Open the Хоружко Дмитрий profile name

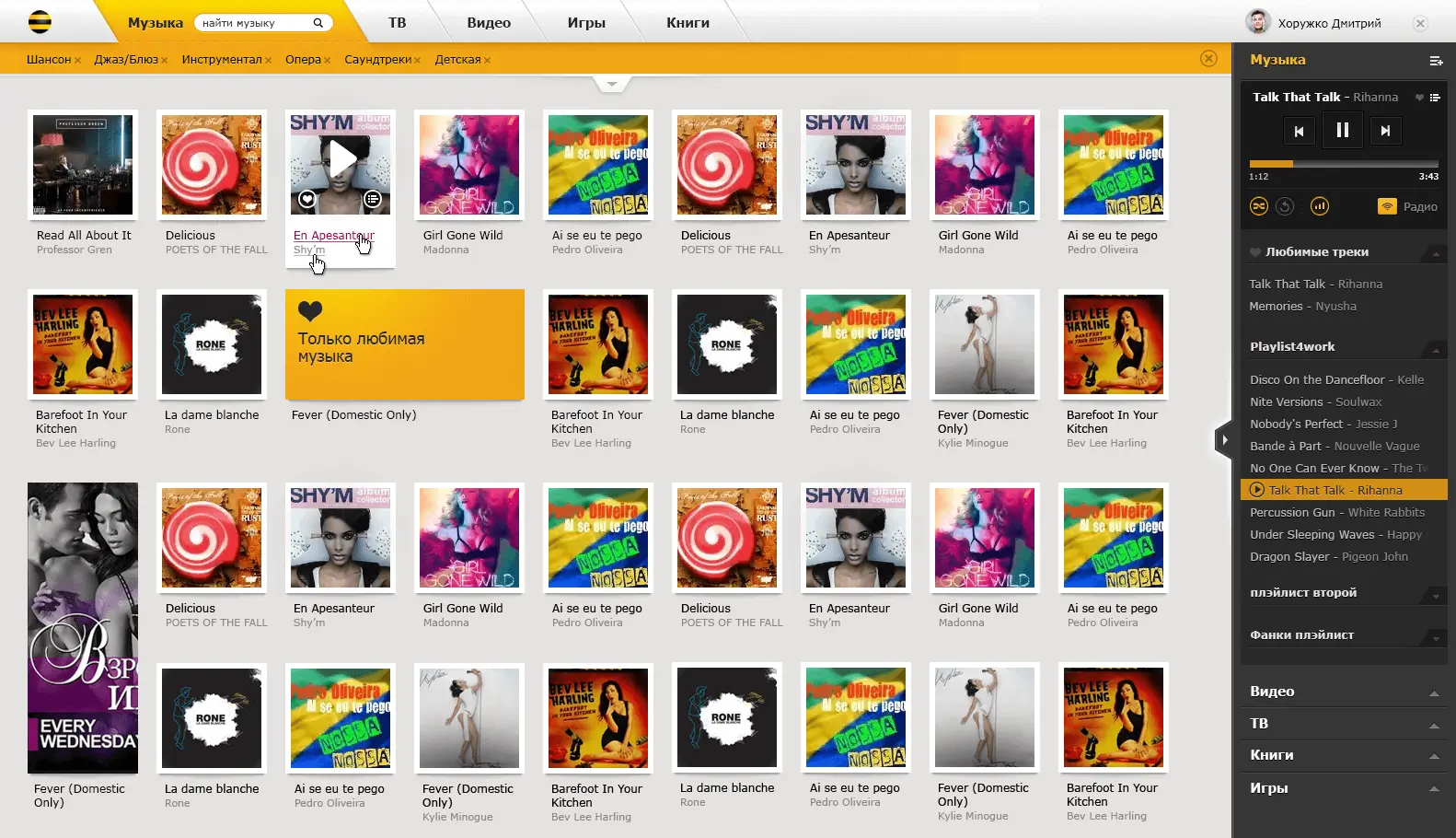[1329, 24]
